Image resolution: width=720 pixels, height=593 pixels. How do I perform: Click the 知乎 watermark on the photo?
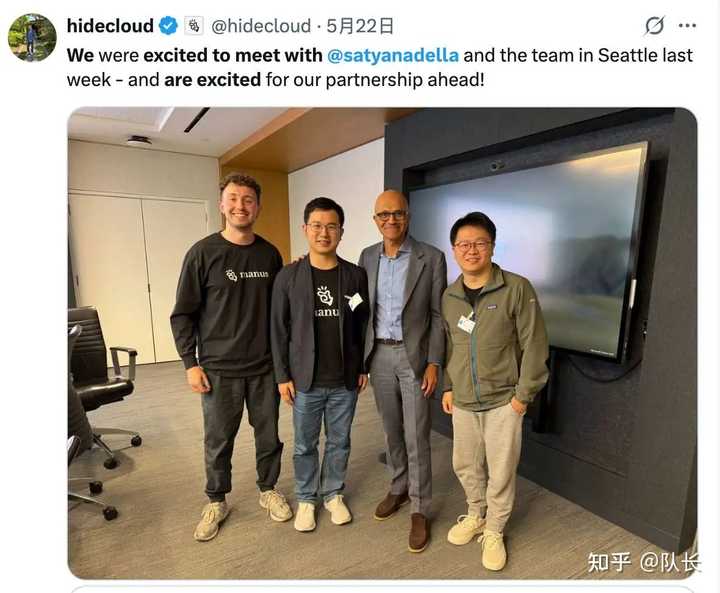609,563
